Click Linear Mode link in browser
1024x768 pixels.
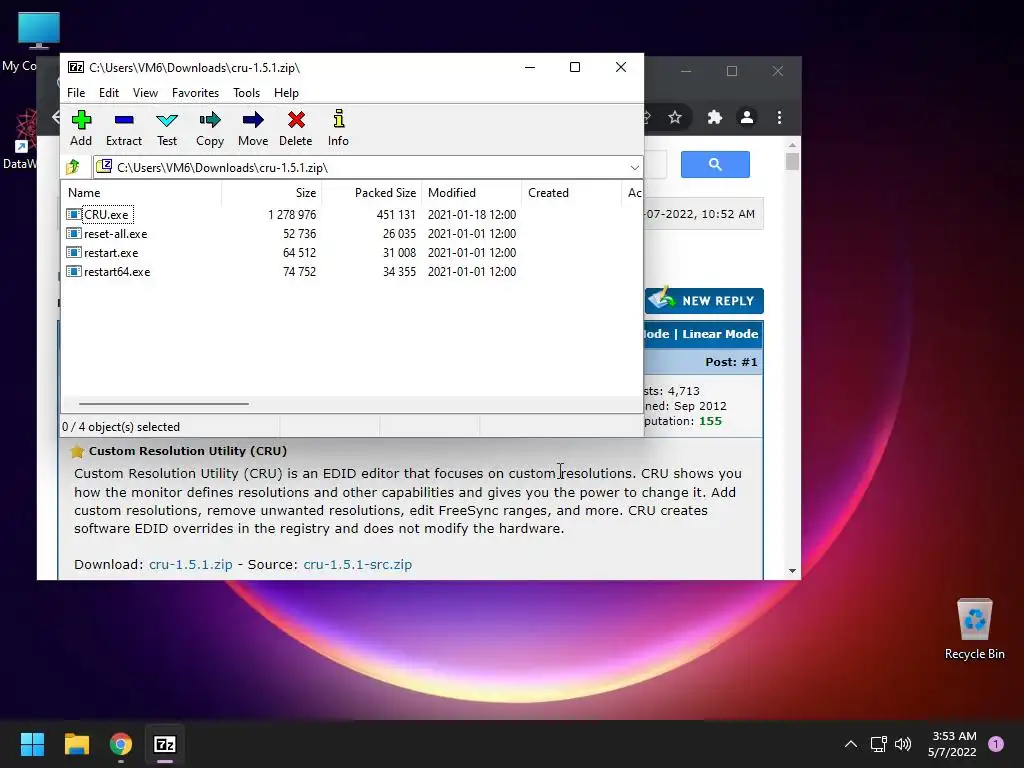click(720, 334)
